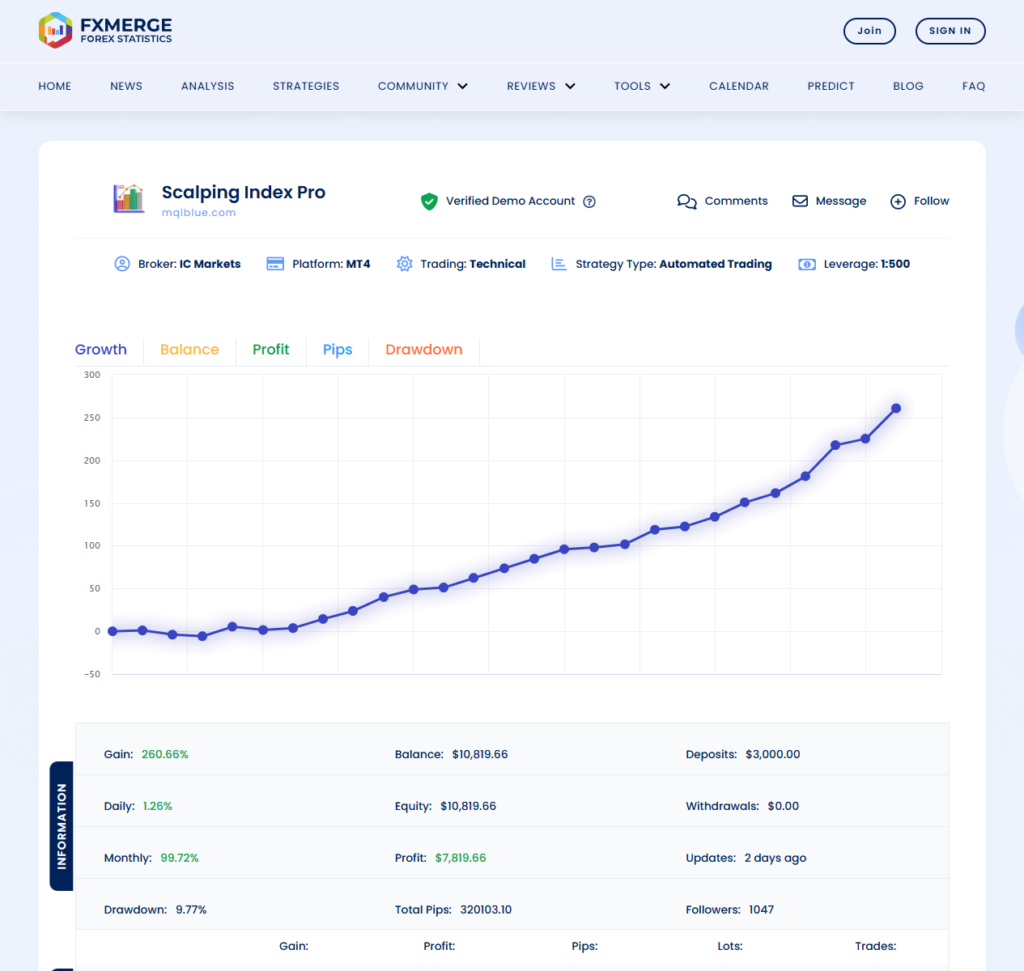Click the Withdrawals value $0.00

pos(783,806)
